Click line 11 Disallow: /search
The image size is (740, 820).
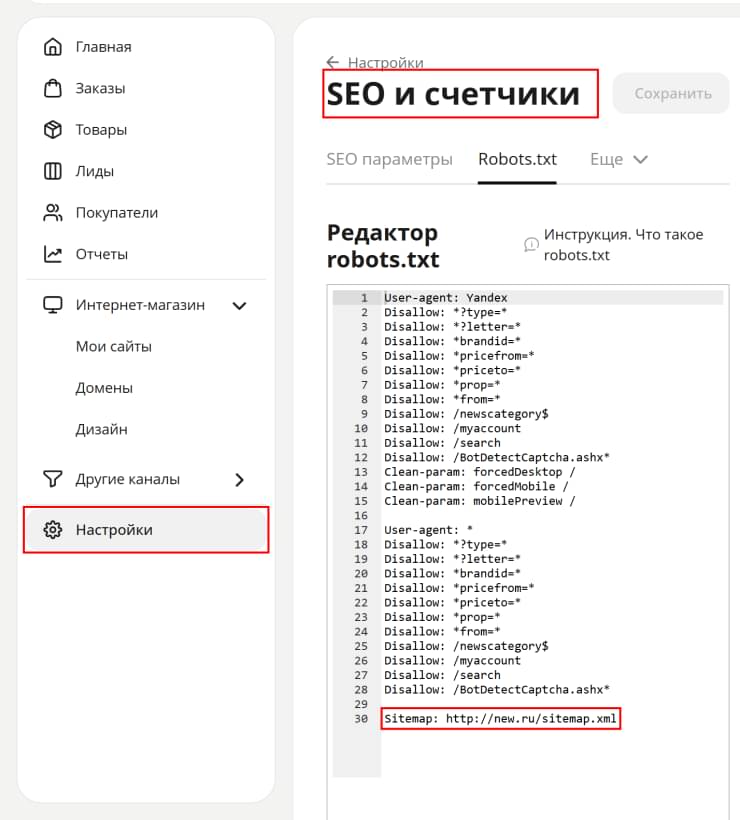pyautogui.click(x=442, y=442)
